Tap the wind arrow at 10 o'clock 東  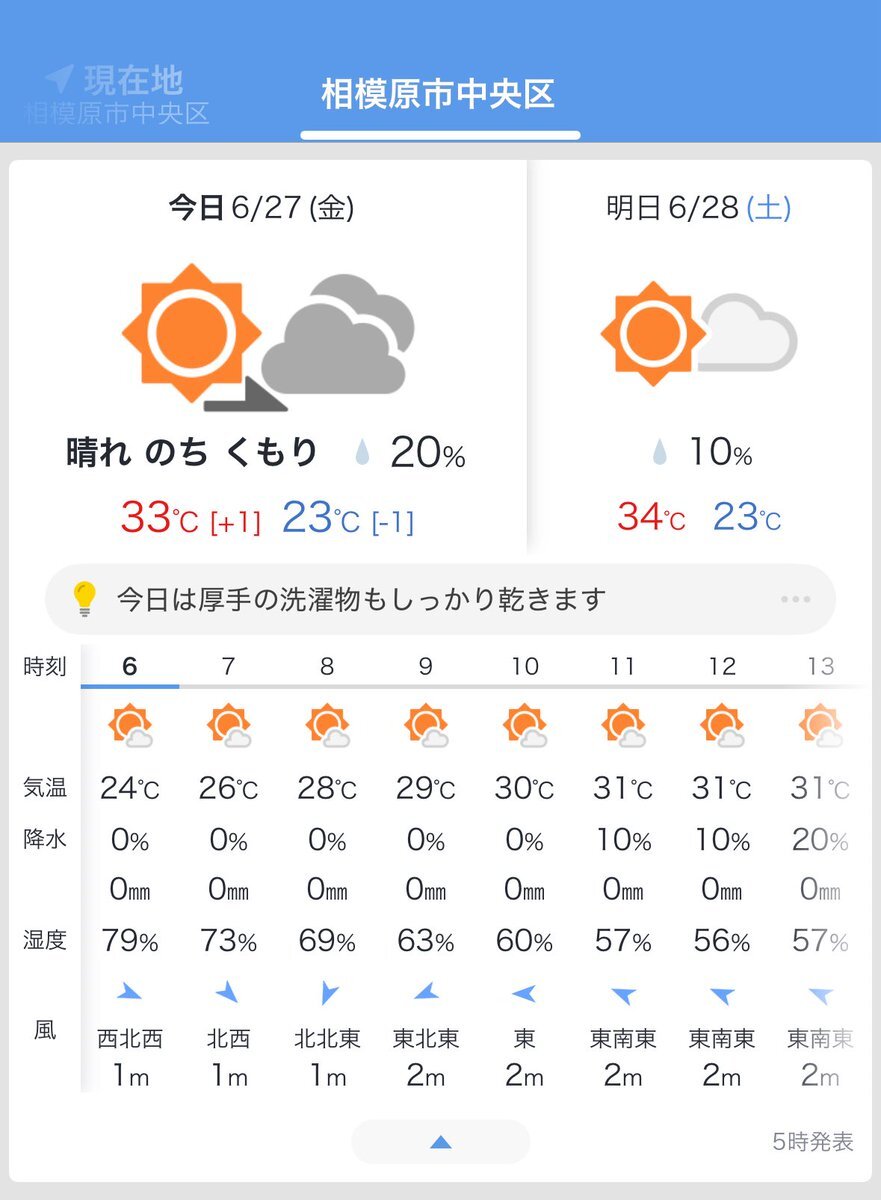tap(524, 993)
